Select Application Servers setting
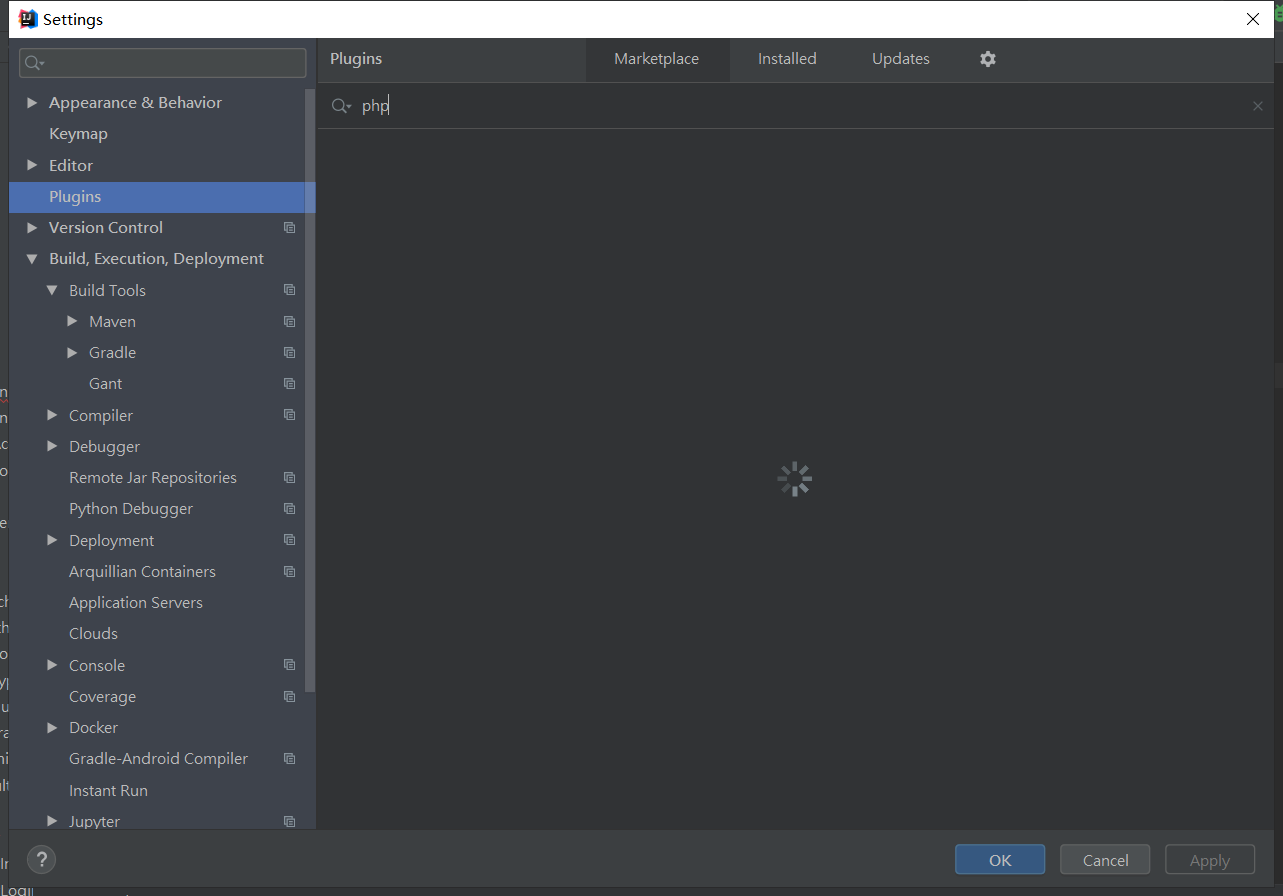Image resolution: width=1283 pixels, height=896 pixels. click(136, 603)
